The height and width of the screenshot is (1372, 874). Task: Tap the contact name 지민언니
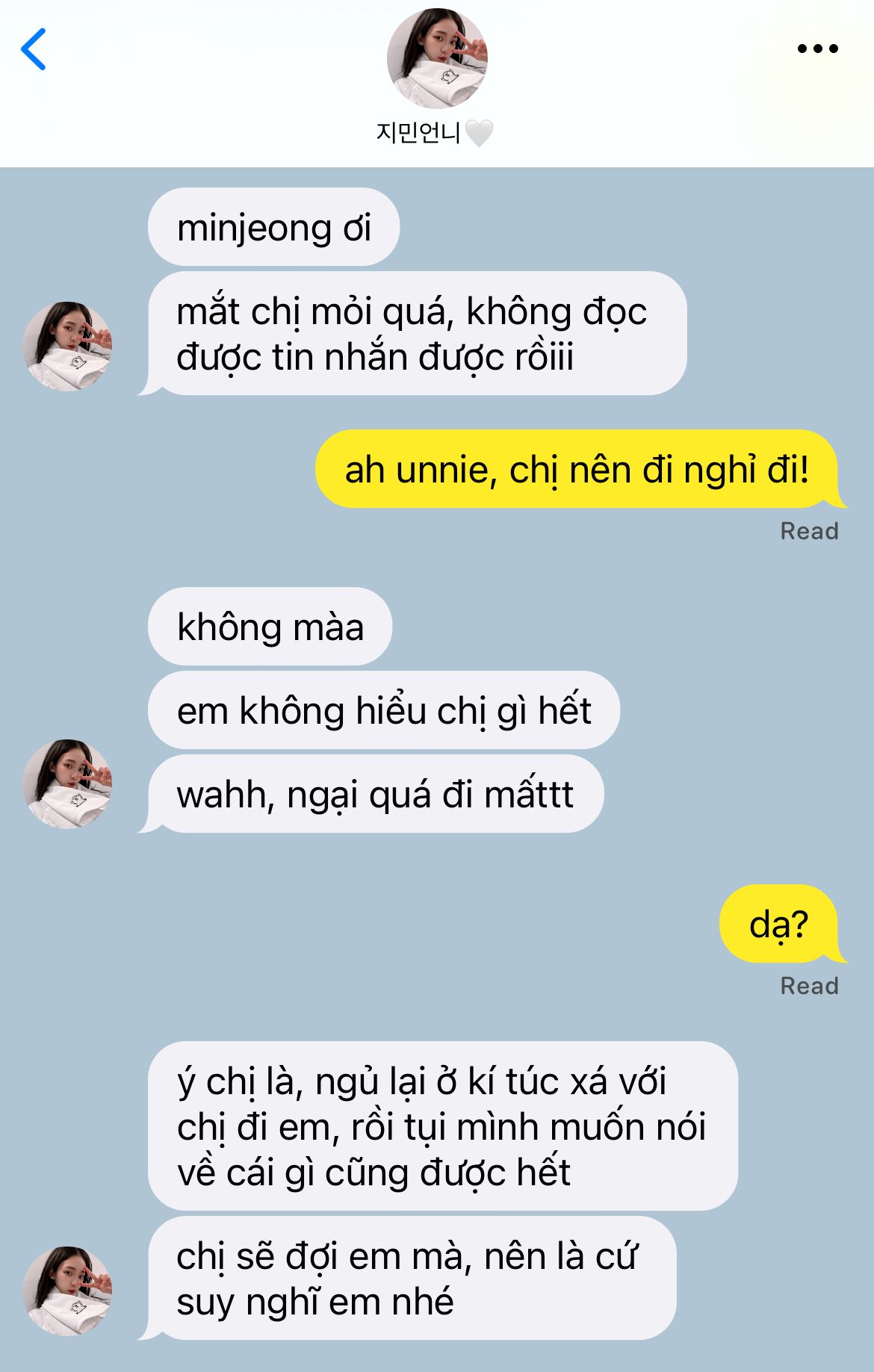[418, 132]
